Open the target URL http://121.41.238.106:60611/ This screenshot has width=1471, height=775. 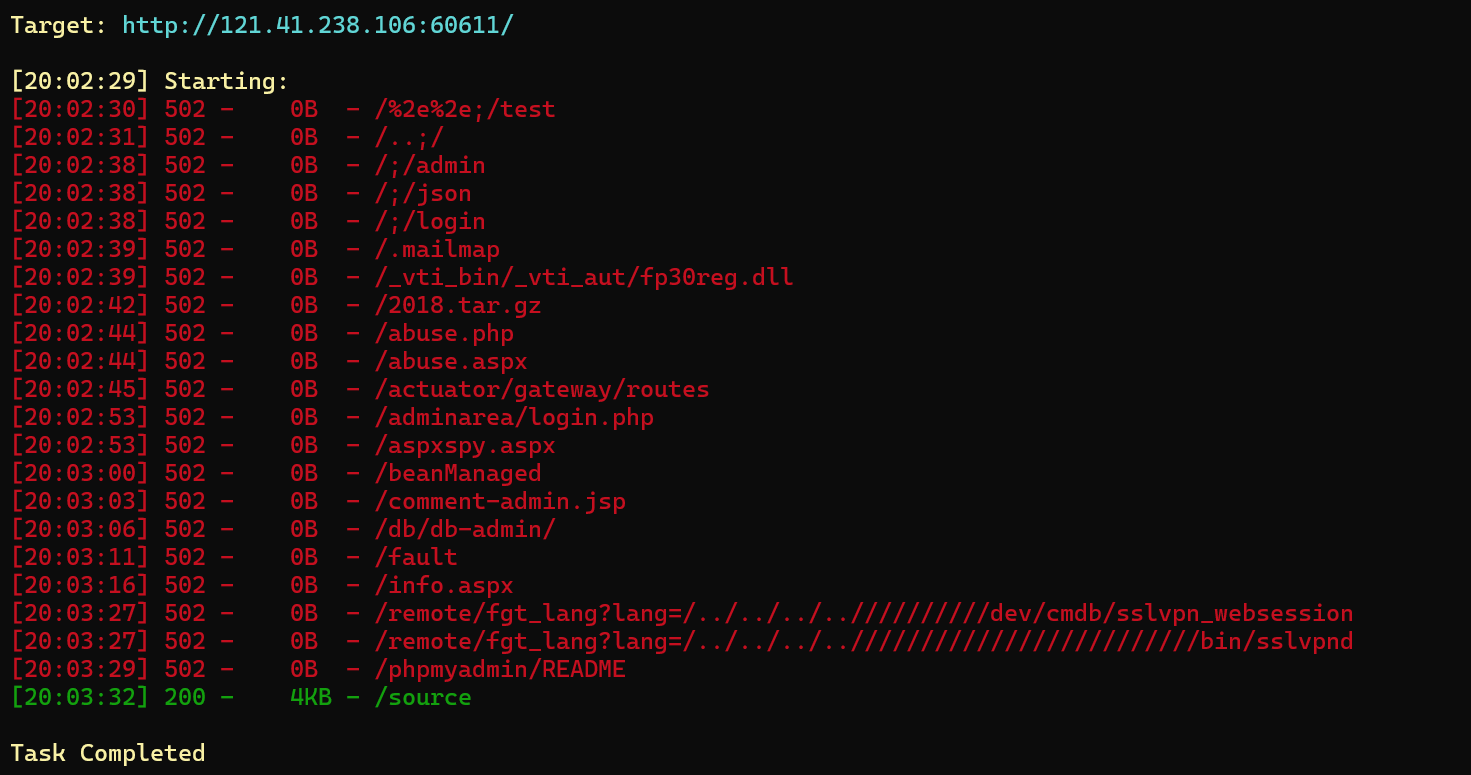[318, 25]
